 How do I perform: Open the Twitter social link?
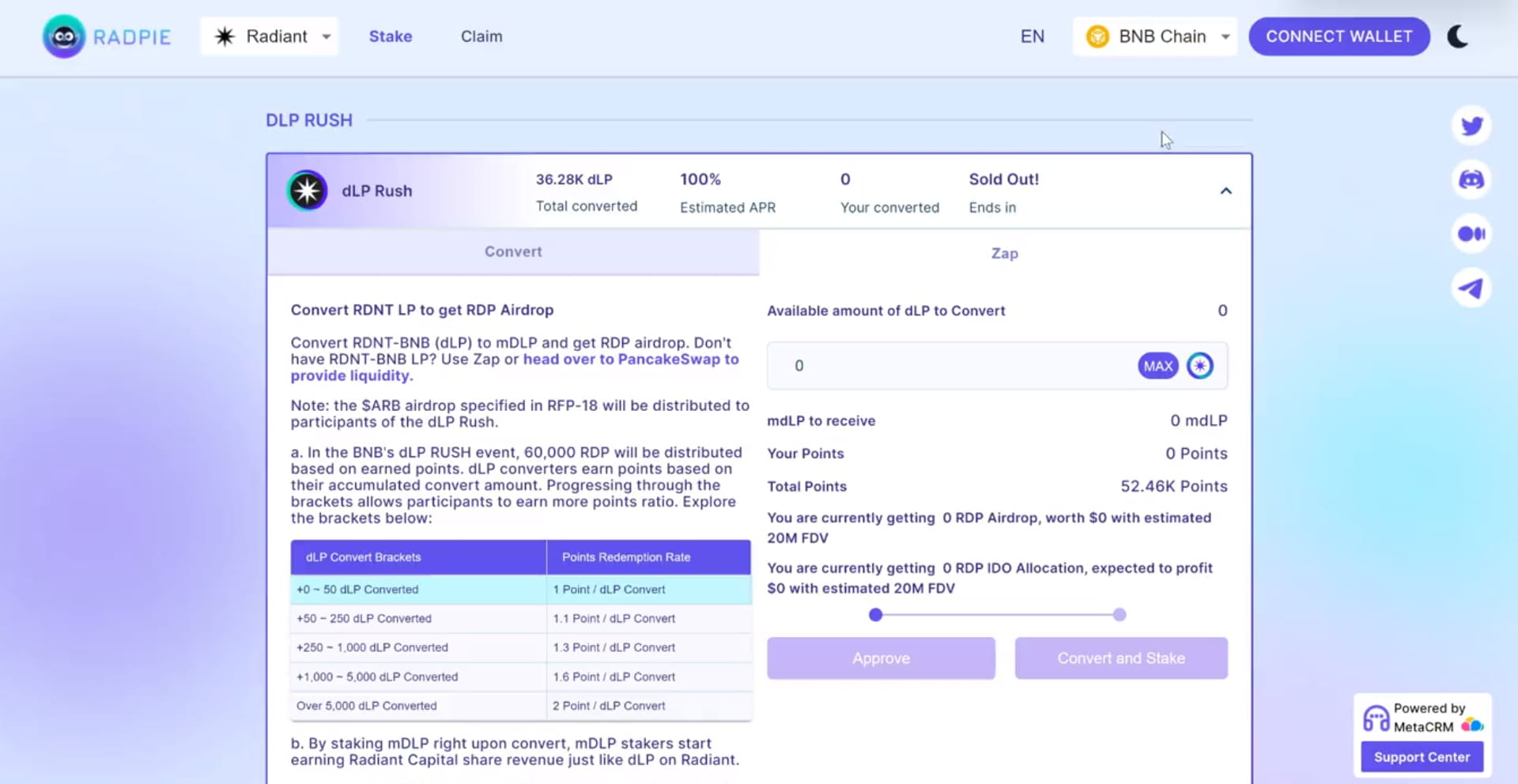pos(1471,126)
